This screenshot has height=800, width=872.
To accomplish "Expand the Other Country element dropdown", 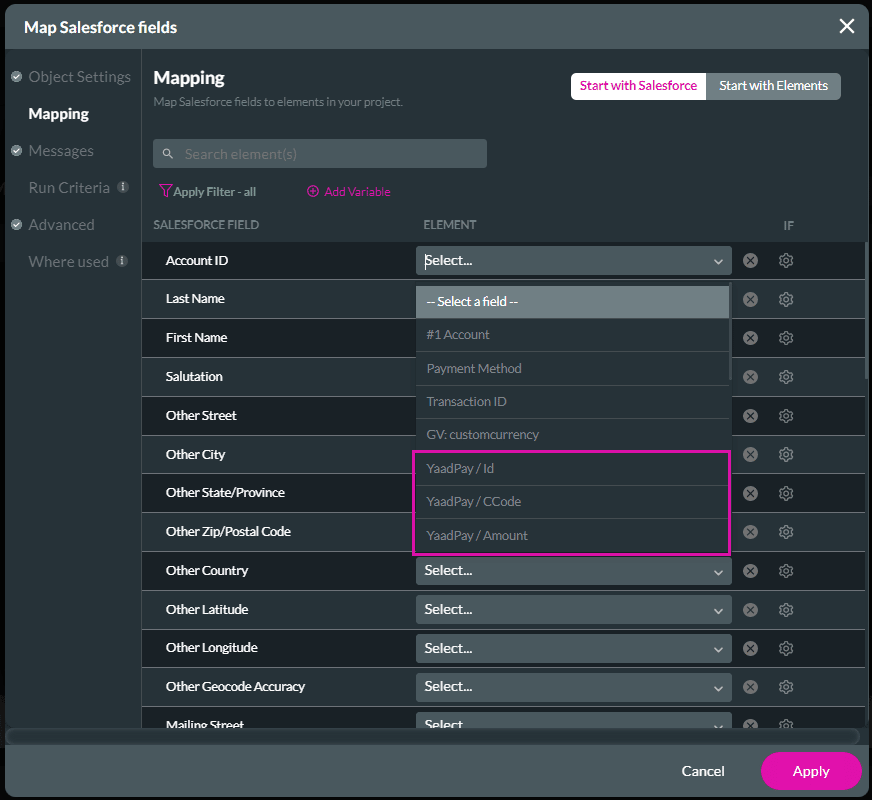I will (573, 571).
